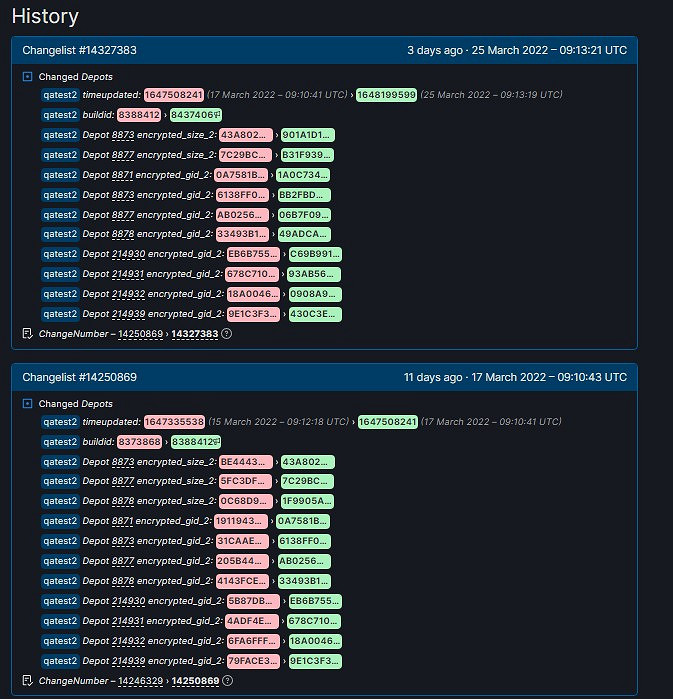Screen dimensions: 673x699
Task: Click the ChangeNumber list icon in changelist #14327383
Action: point(27,334)
